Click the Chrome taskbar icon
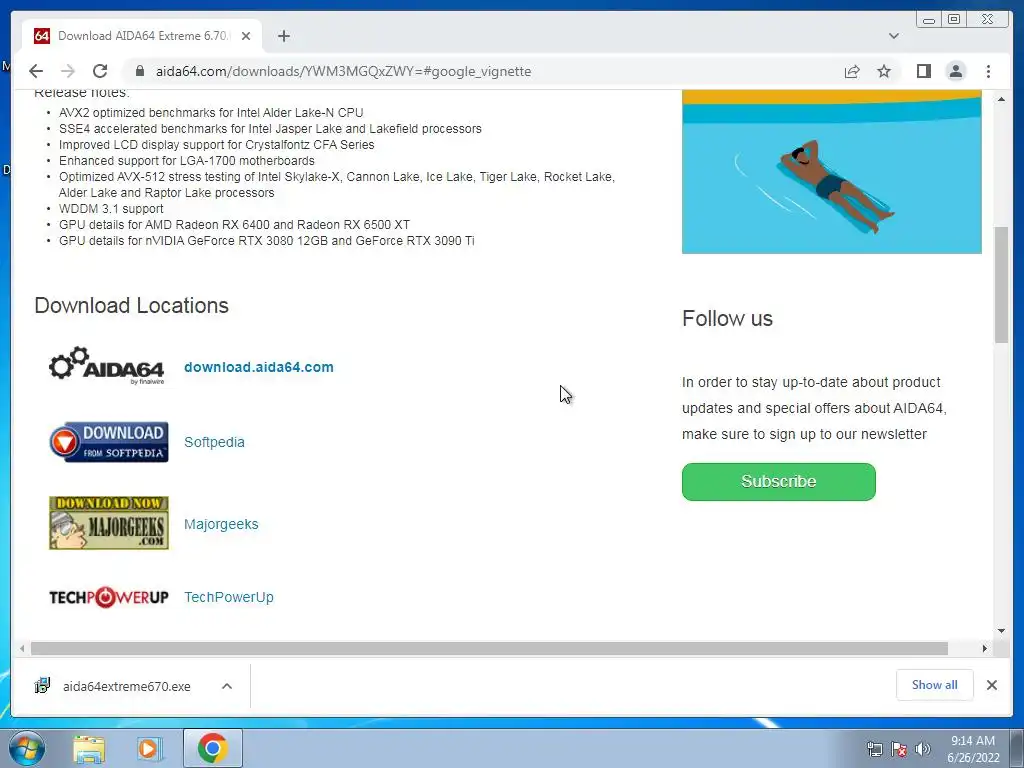The height and width of the screenshot is (768, 1024). 213,748
